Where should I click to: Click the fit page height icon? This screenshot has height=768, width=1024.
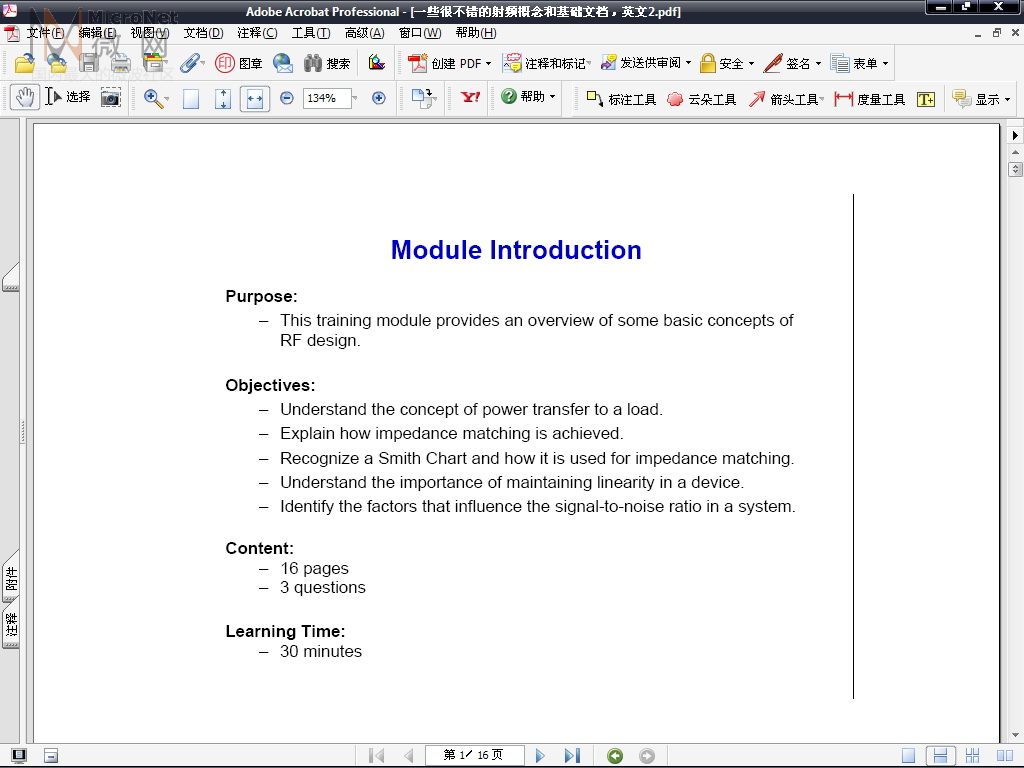click(x=223, y=99)
